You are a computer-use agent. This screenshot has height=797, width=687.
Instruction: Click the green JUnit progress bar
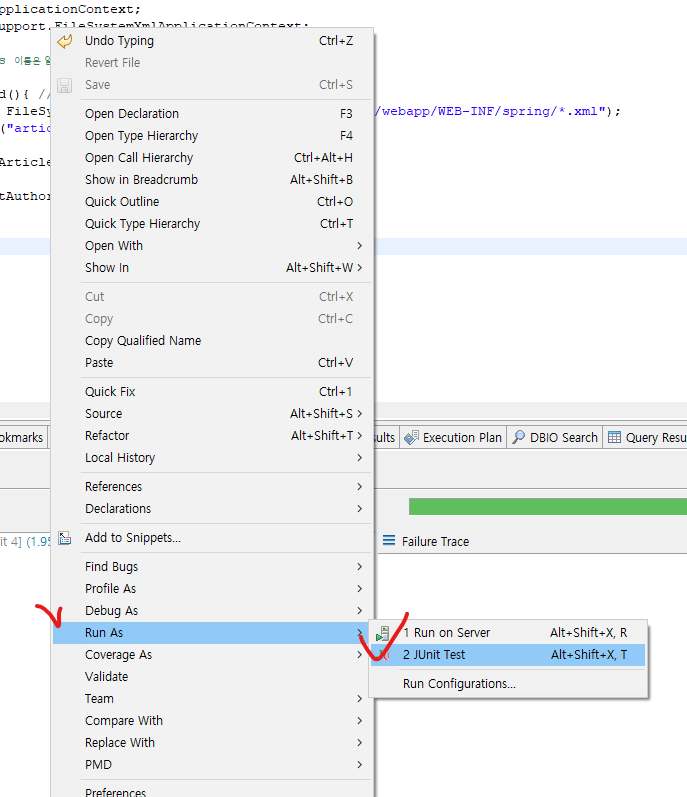(x=547, y=507)
